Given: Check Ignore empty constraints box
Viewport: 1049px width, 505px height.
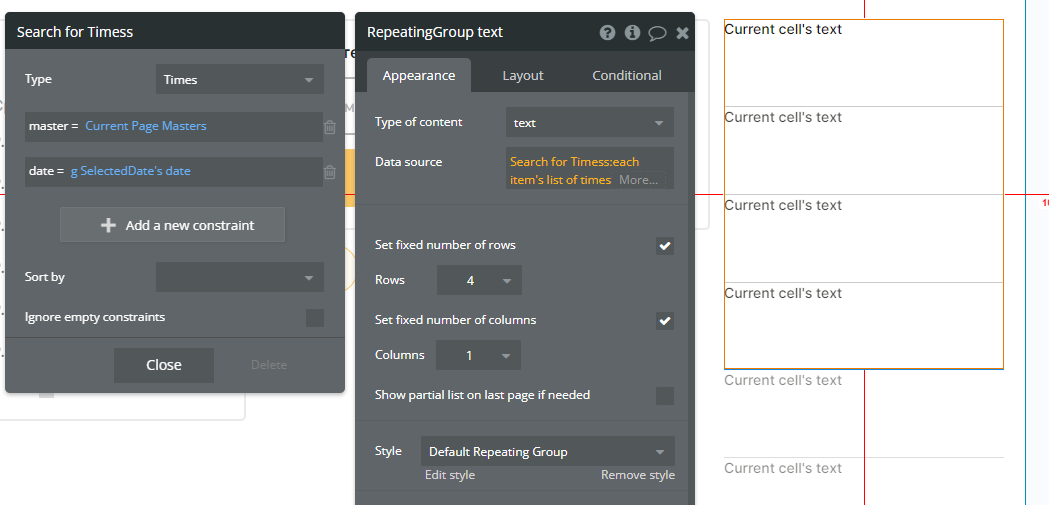Looking at the screenshot, I should pyautogui.click(x=315, y=318).
